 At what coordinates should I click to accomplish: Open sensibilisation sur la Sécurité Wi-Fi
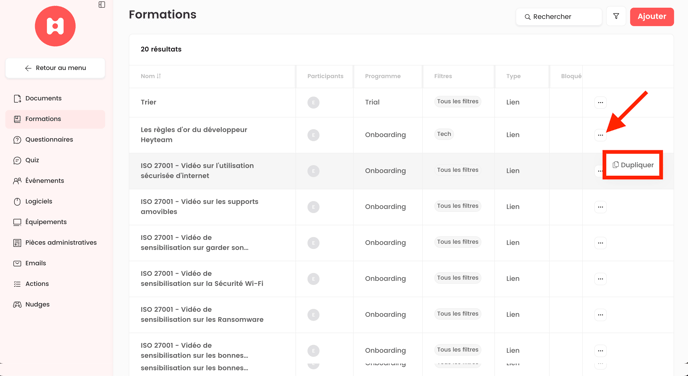coord(202,279)
